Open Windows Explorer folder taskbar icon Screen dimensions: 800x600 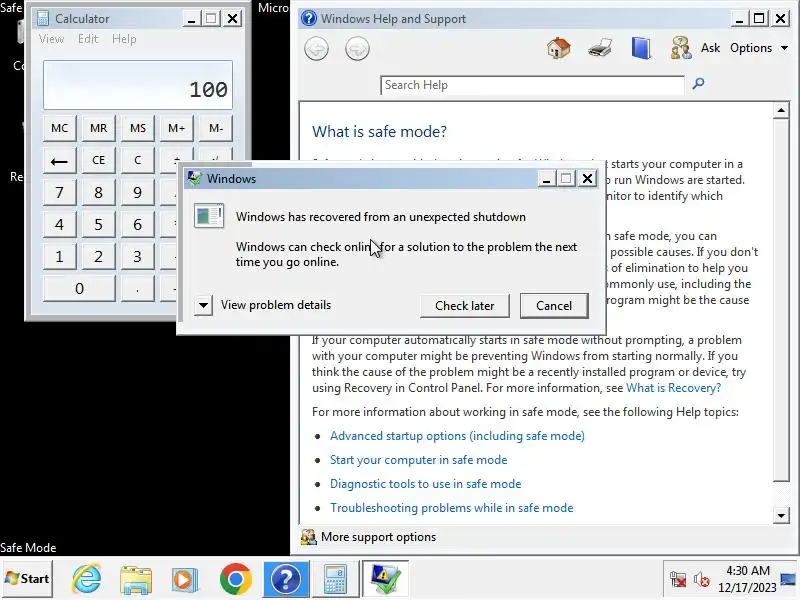coord(136,579)
